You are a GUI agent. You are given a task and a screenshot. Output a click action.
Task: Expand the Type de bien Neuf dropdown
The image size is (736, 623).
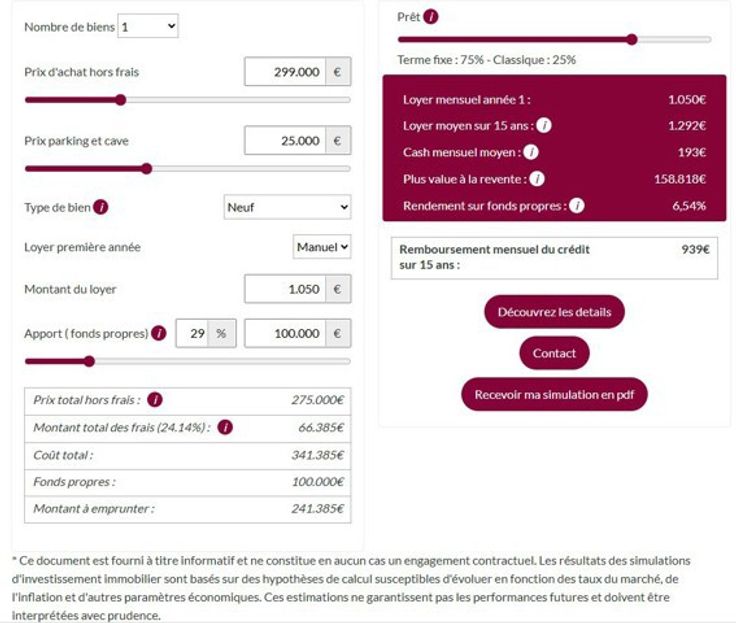tap(287, 207)
